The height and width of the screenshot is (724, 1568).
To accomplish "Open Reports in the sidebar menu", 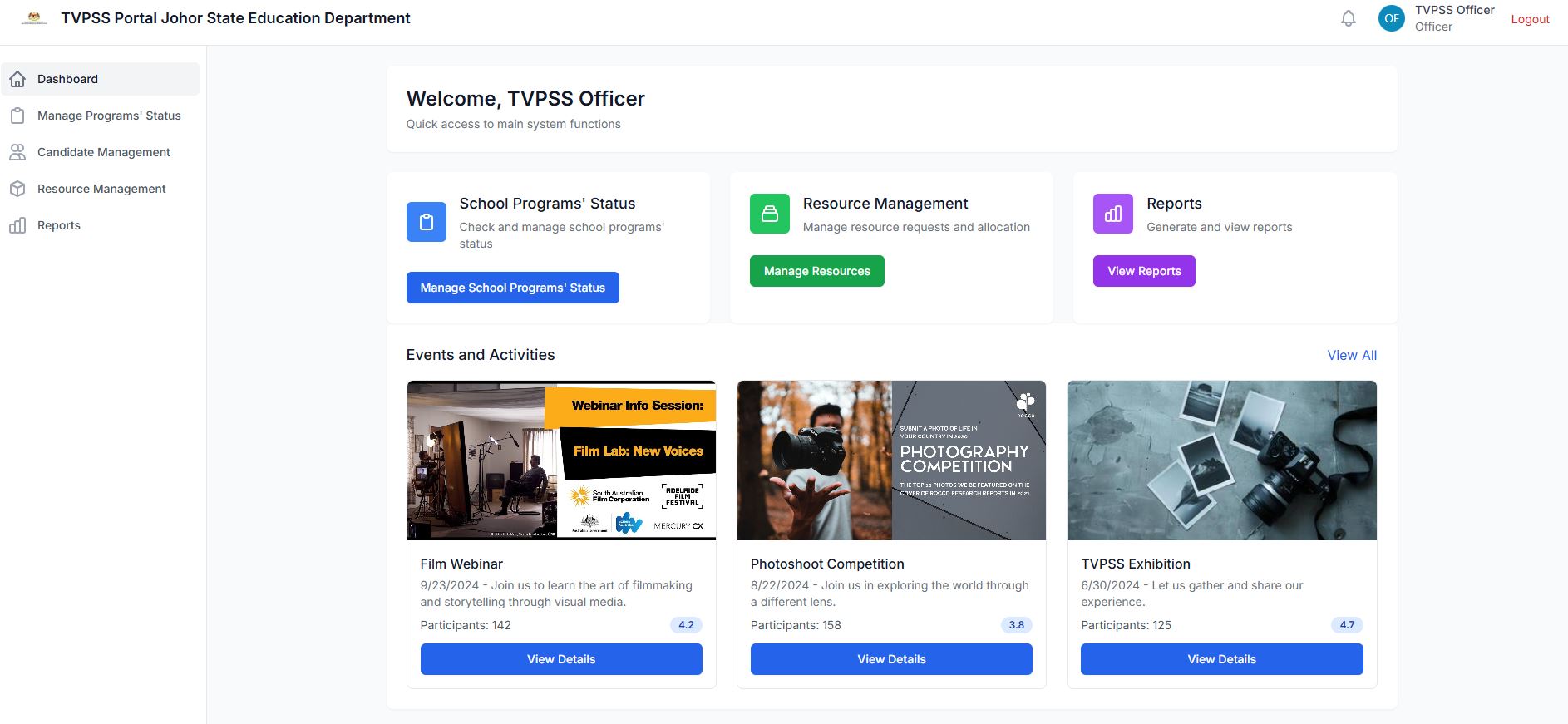I will pos(59,225).
